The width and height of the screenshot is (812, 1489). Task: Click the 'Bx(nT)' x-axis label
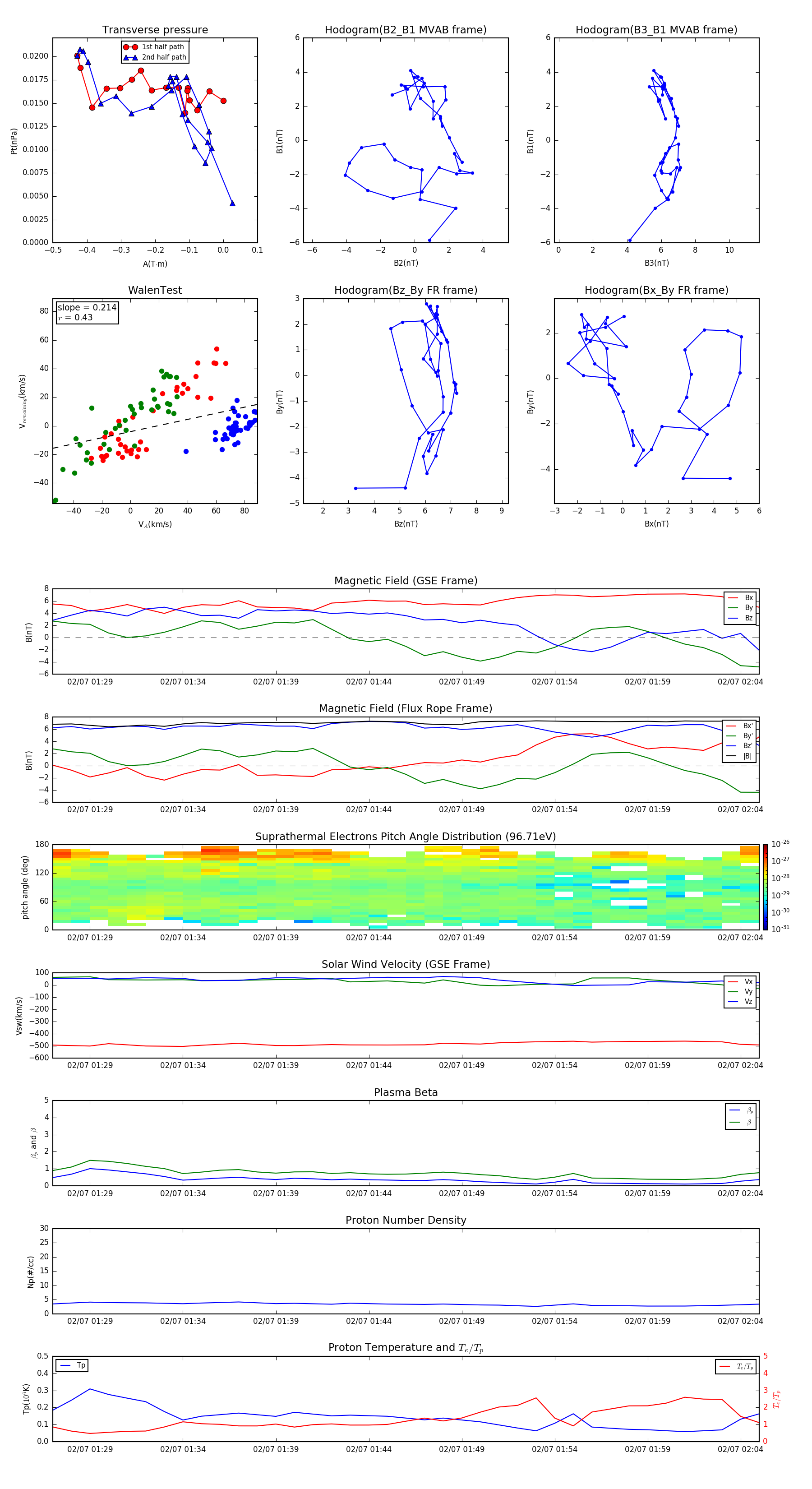(656, 524)
